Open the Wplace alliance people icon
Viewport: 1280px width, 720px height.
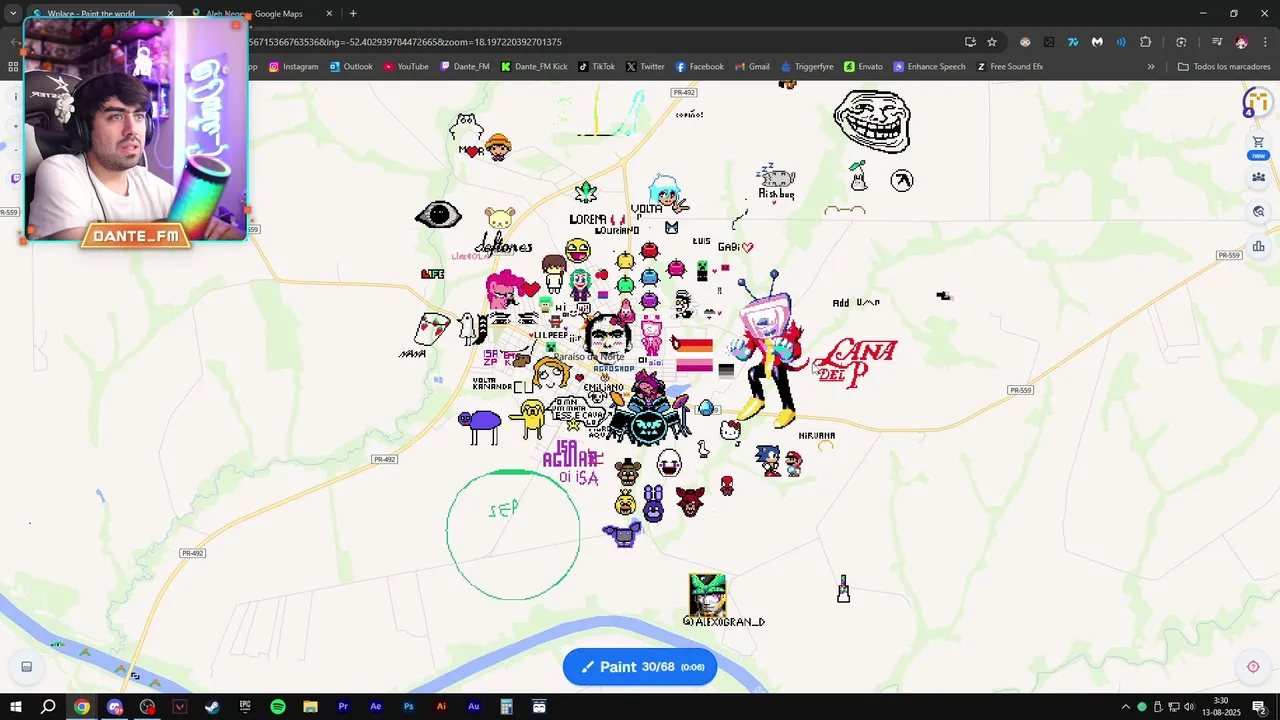(x=1258, y=177)
